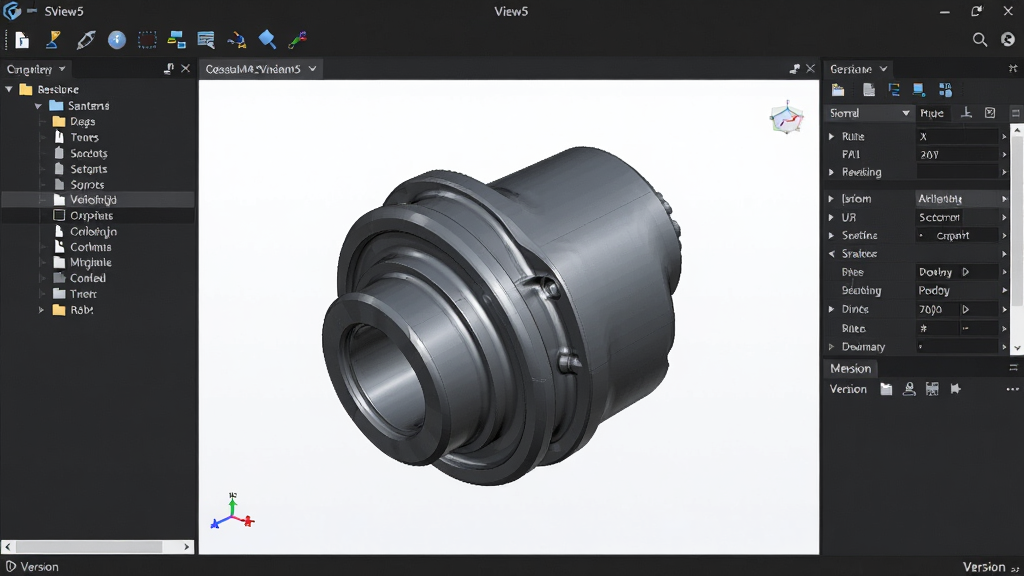The height and width of the screenshot is (576, 1024).
Task: Click the play arrow beside 7090 value
Action: click(966, 309)
